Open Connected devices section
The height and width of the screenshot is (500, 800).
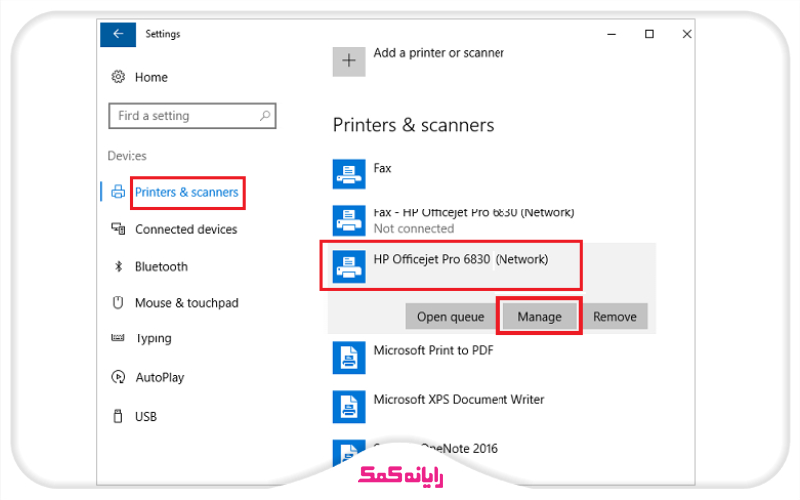coord(186,230)
